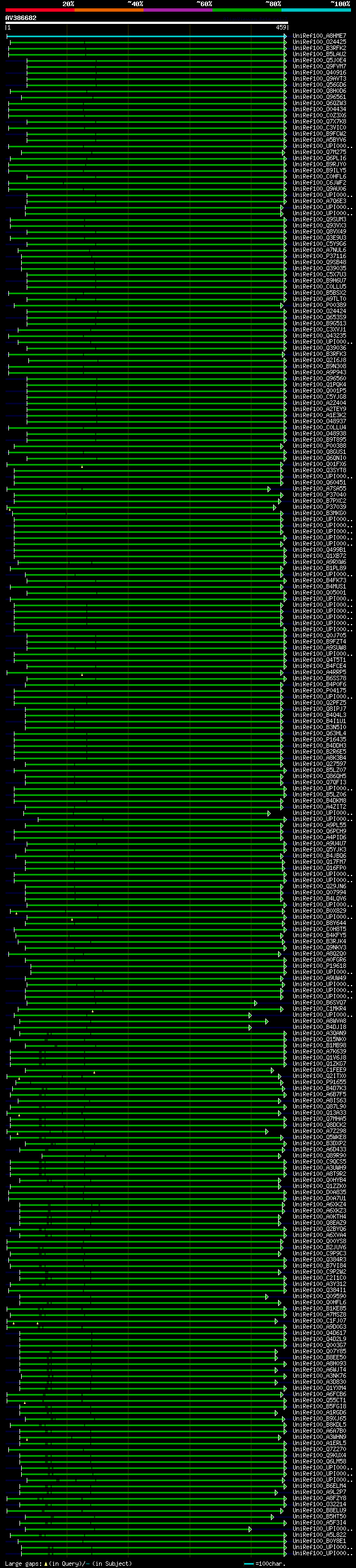This screenshot has width=356, height=1568.
Task: Click hit label UniRef100_Q6QZW3
Action: pyautogui.click(x=319, y=103)
